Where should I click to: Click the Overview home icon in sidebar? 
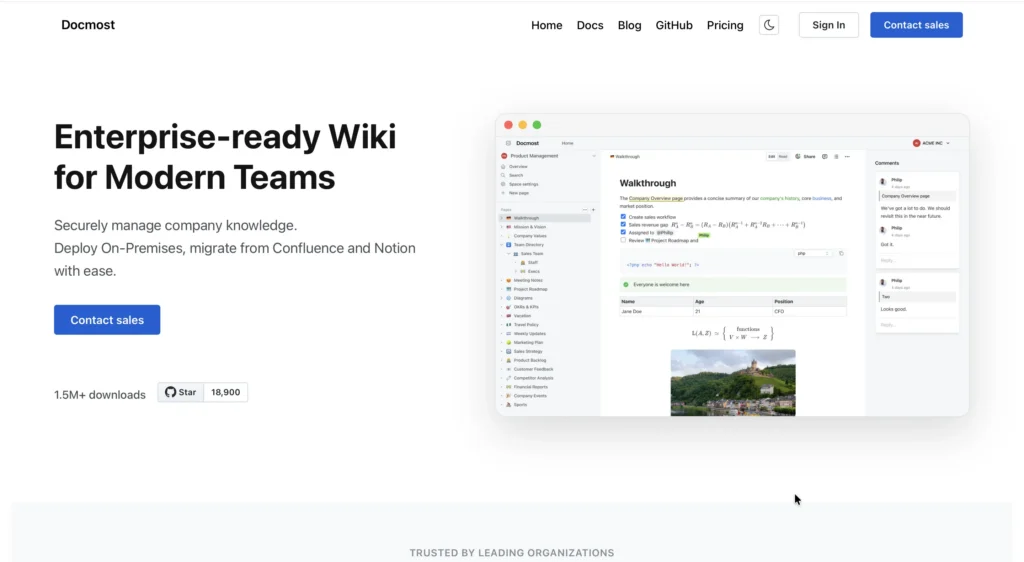click(503, 166)
